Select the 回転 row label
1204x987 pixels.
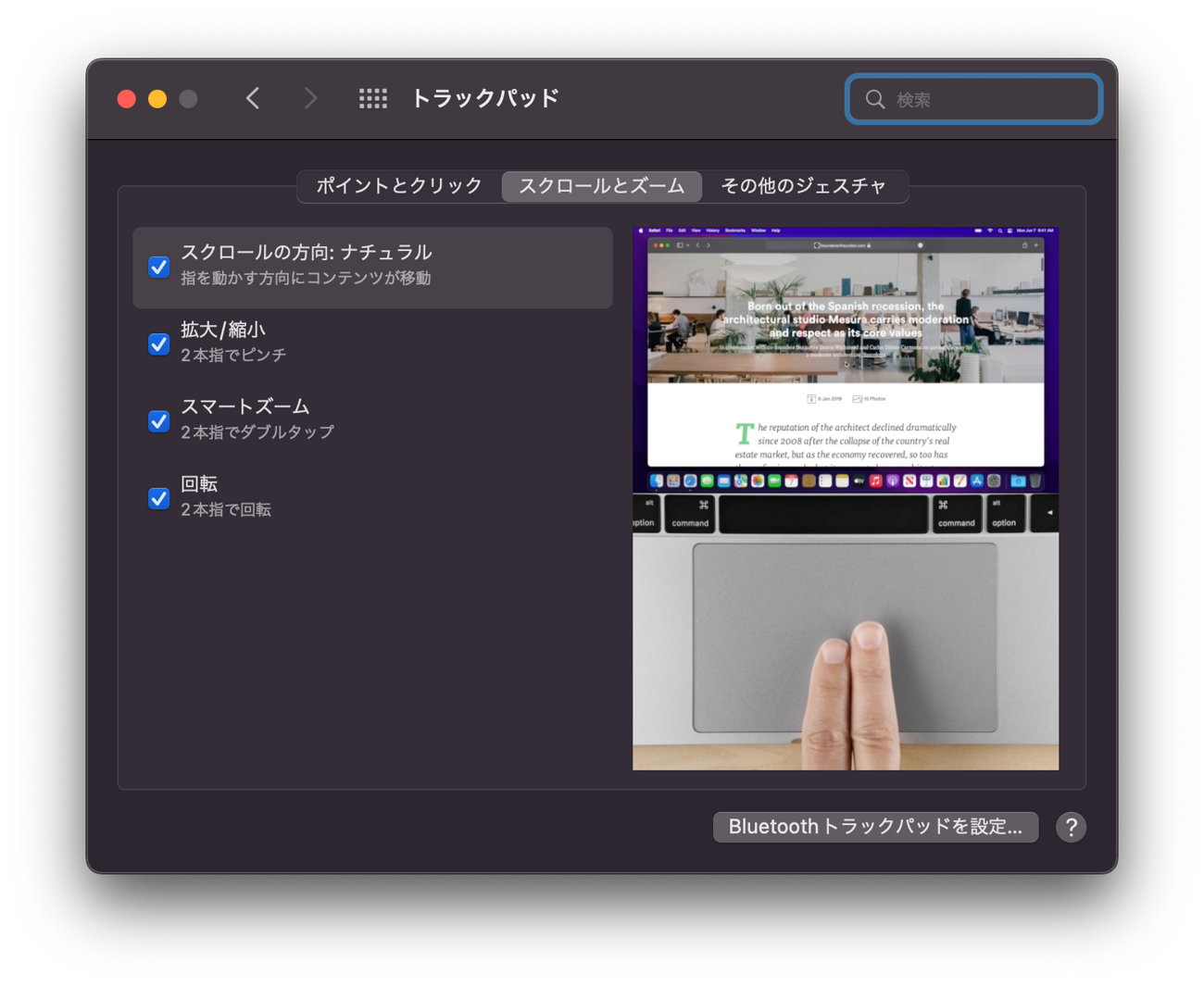pos(199,484)
